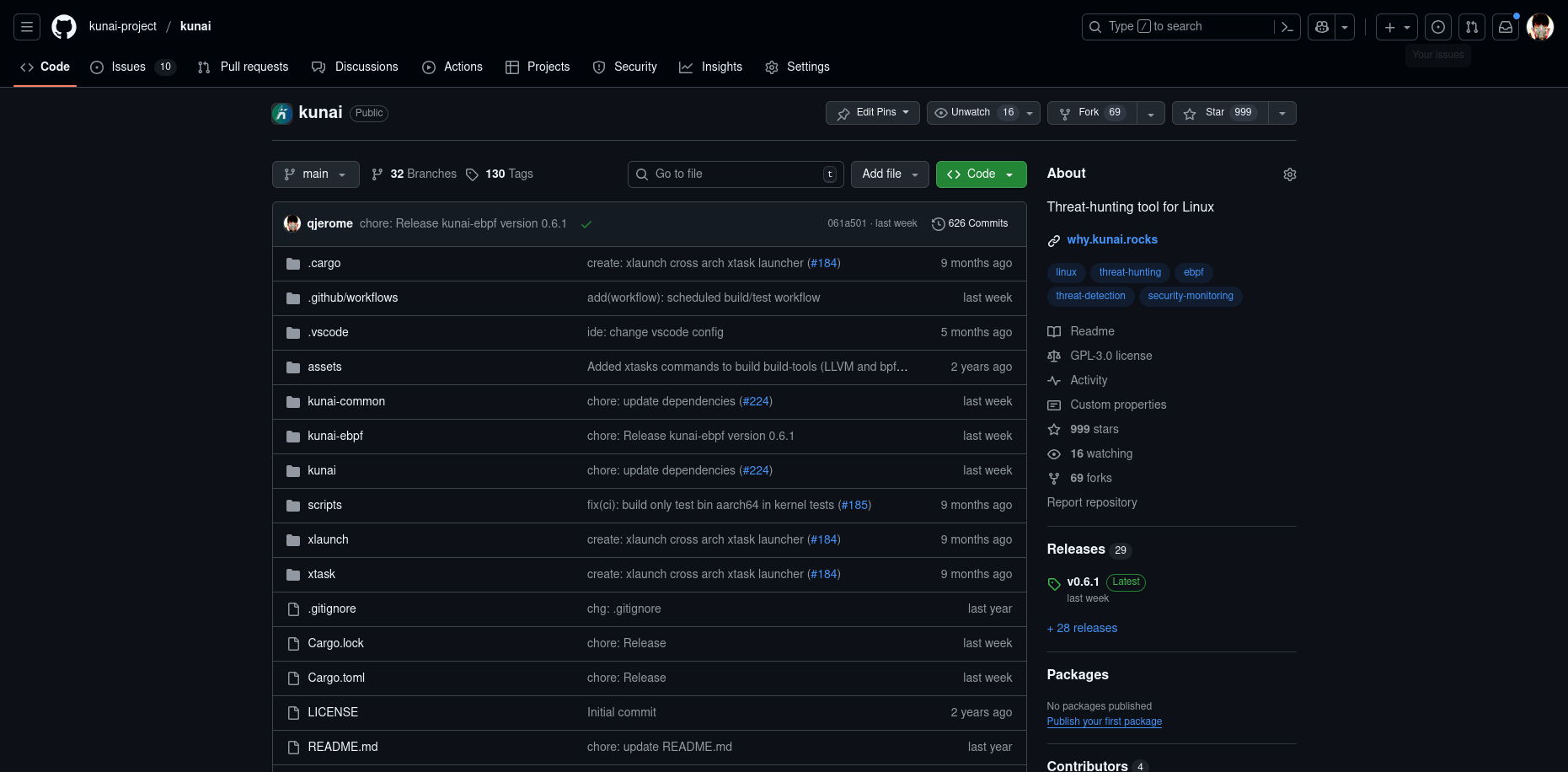Click the qjerome commit author avatar

click(x=292, y=223)
